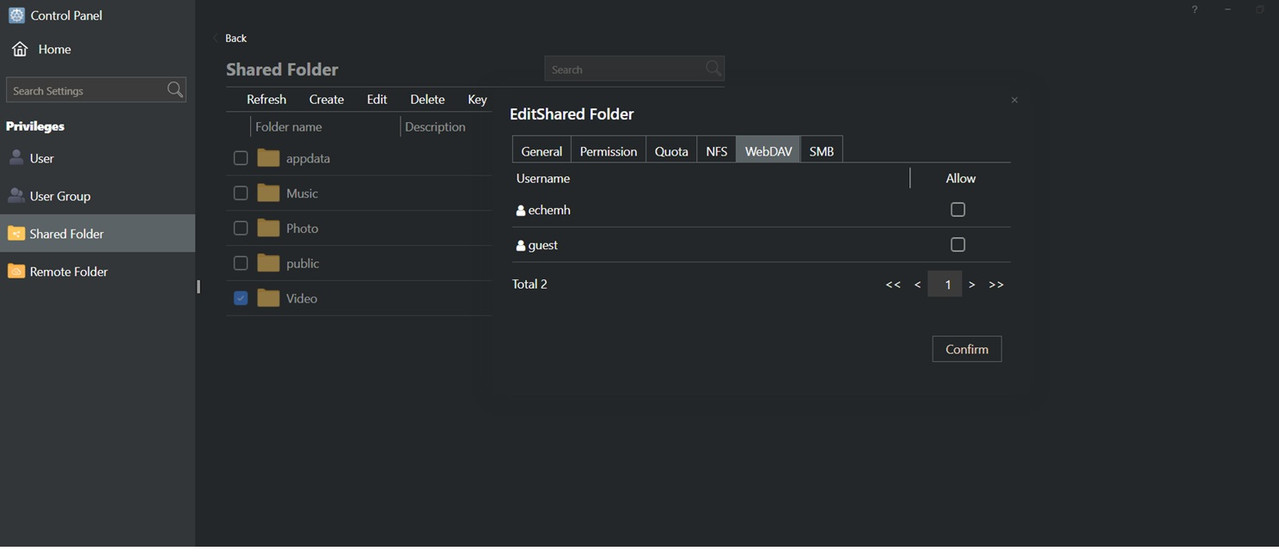This screenshot has height=557, width=1279.
Task: Click the Allow column header
Action: coord(960,178)
